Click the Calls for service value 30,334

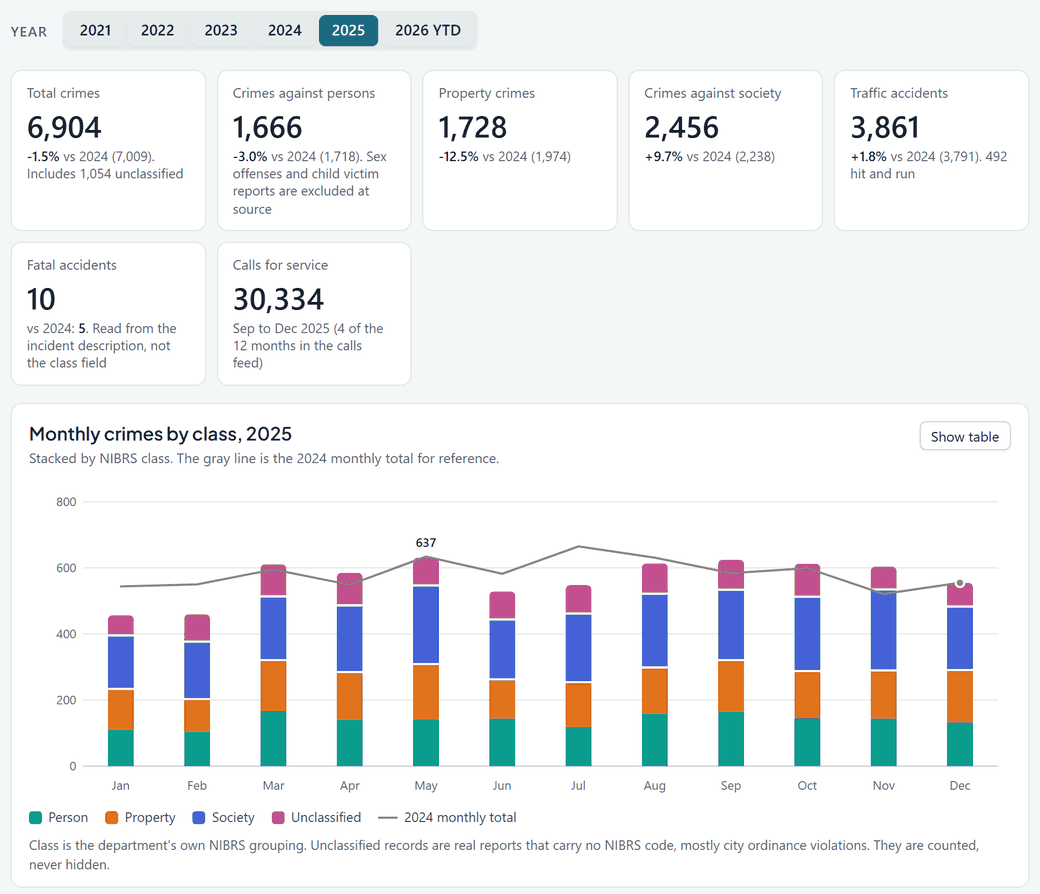click(x=278, y=299)
